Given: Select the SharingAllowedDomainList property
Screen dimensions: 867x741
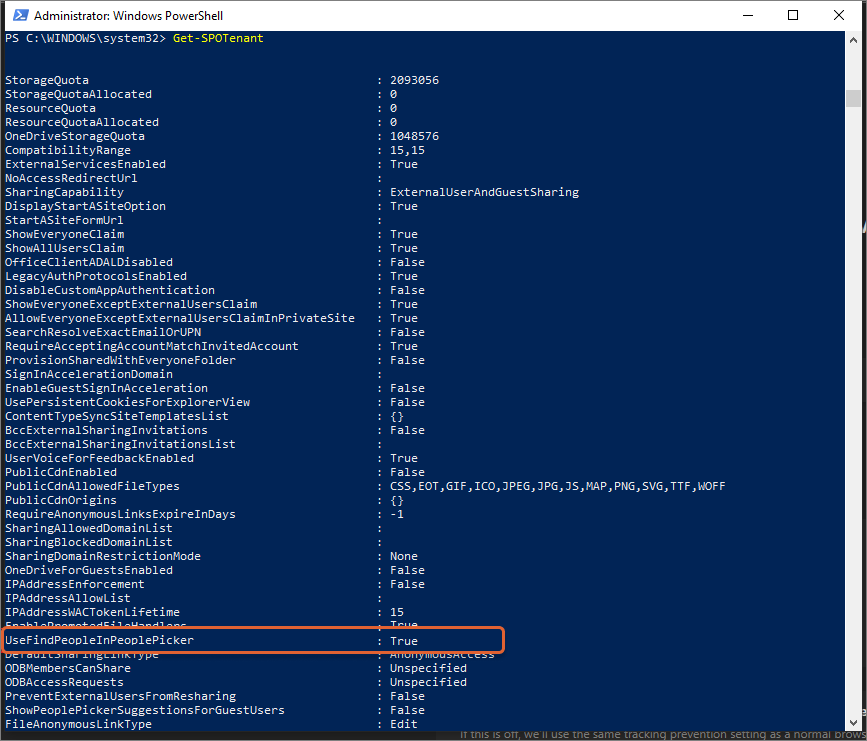Looking at the screenshot, I should [89, 528].
